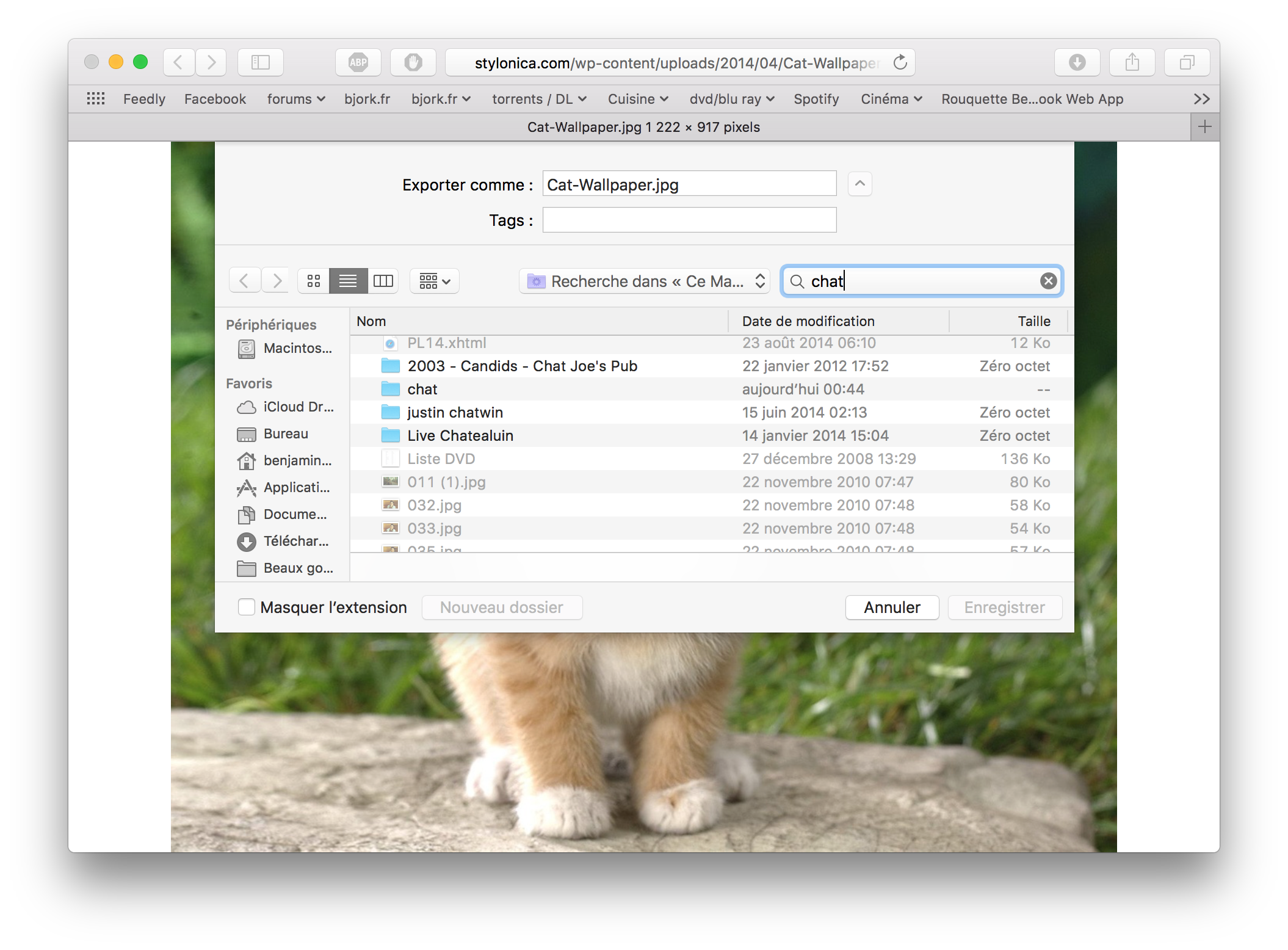This screenshot has width=1288, height=950.
Task: Switch to column view in save dialog
Action: pos(383,281)
